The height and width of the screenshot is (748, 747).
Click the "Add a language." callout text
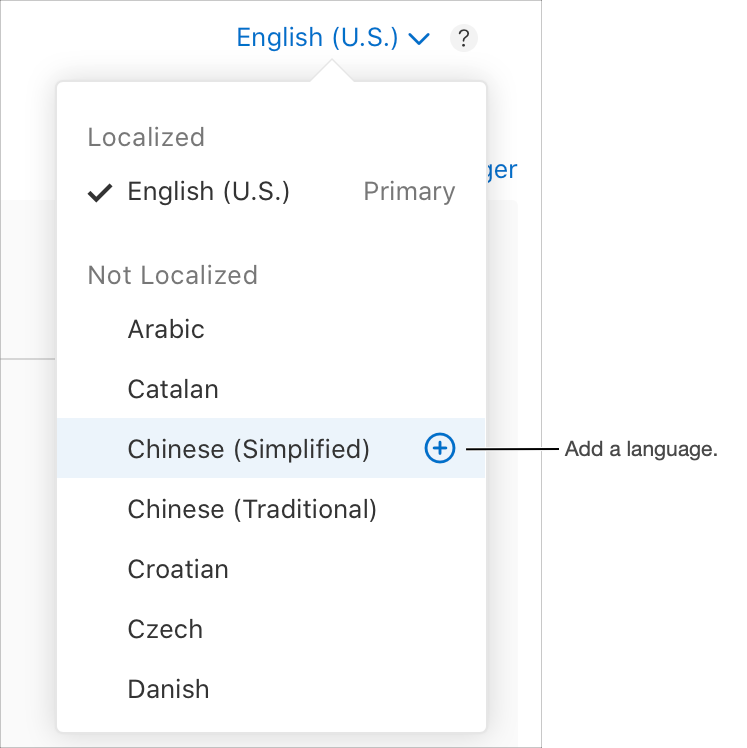641,449
